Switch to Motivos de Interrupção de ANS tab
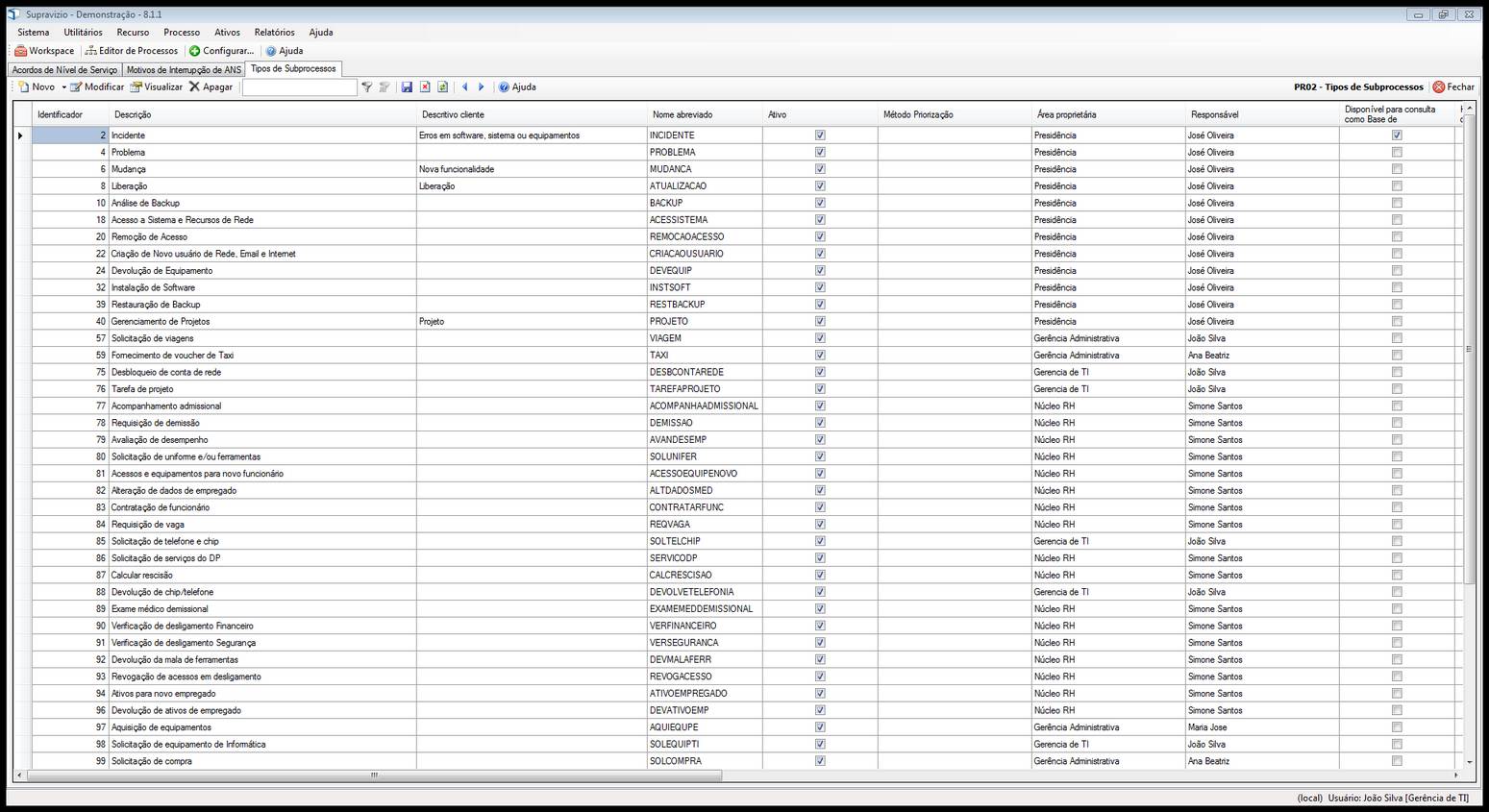Viewport: 1489px width, 812px height. tap(185, 70)
